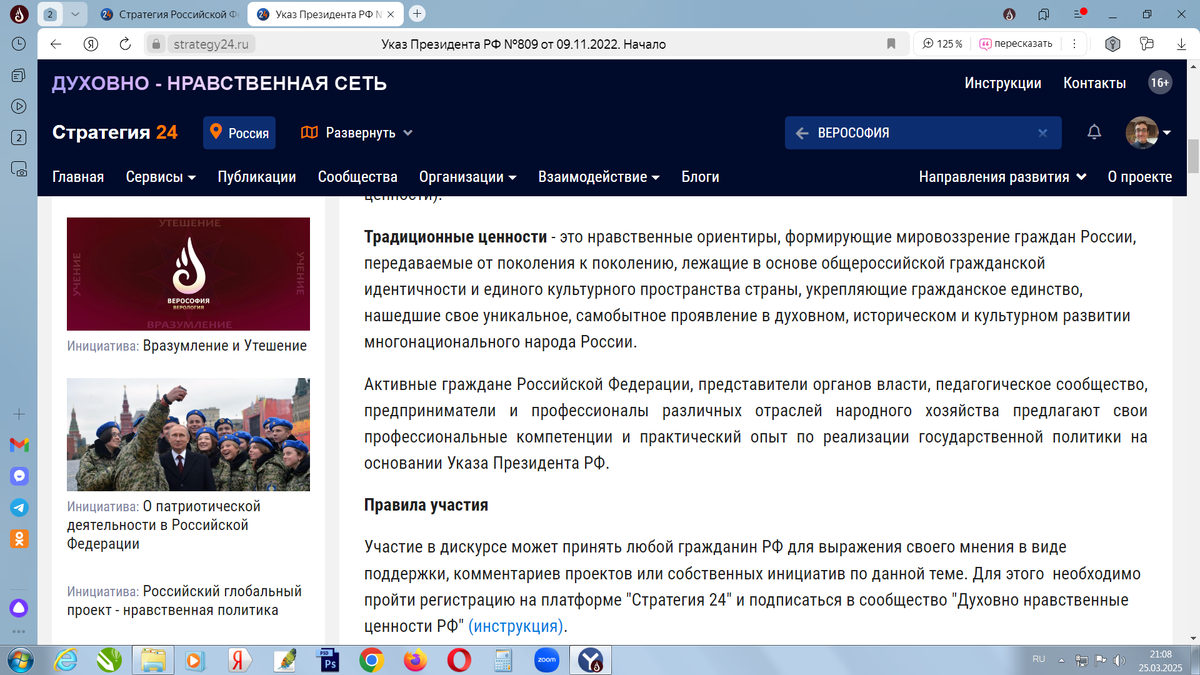
Task: Open browser downloads arrow icon
Action: pyautogui.click(x=1180, y=44)
